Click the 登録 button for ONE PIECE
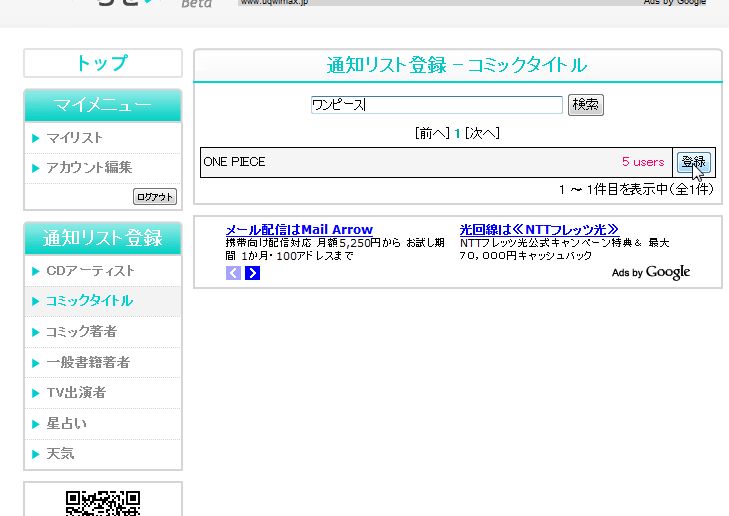The height and width of the screenshot is (516, 729). pyautogui.click(x=694, y=162)
